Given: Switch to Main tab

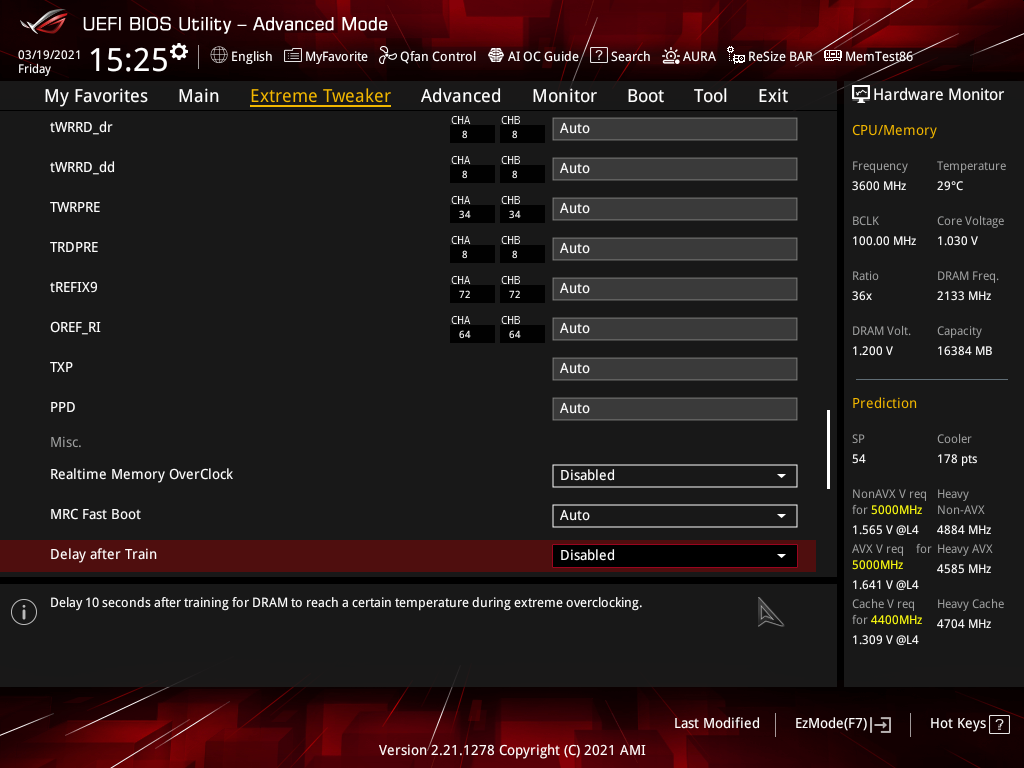Looking at the screenshot, I should click(199, 96).
